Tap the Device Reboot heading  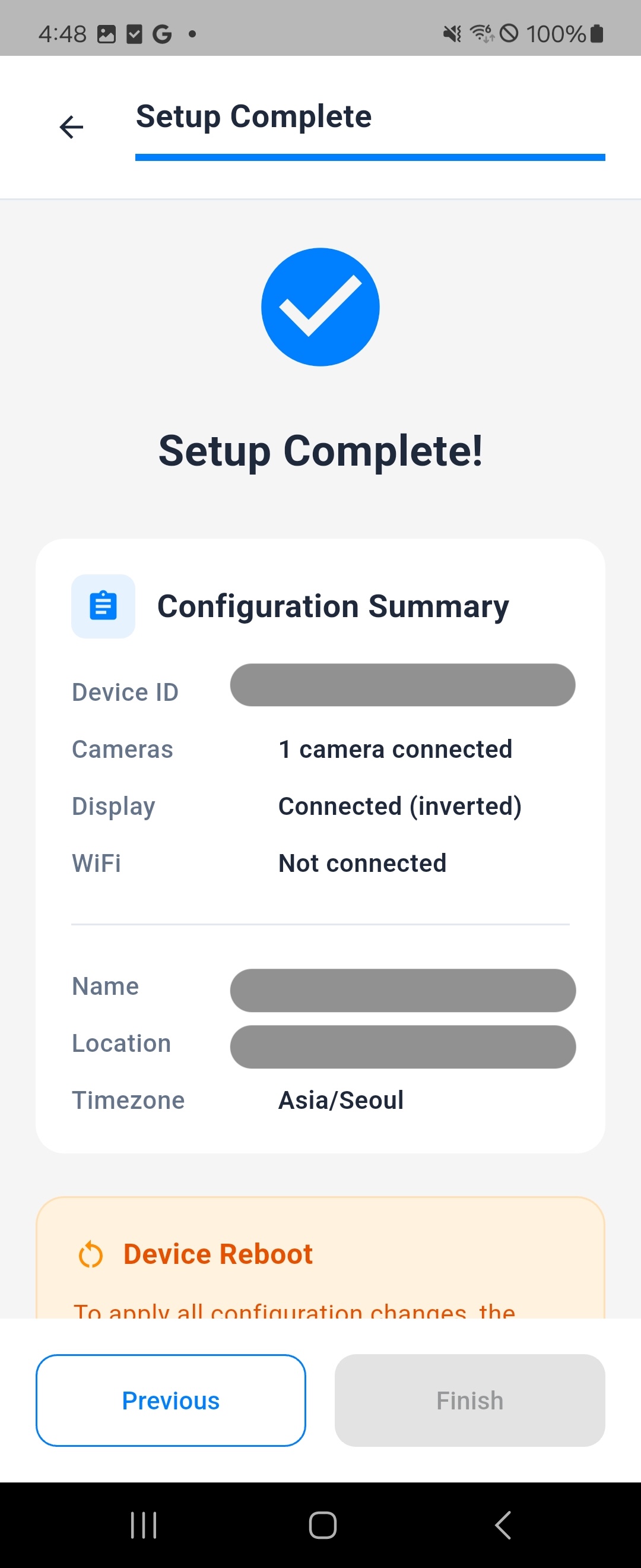click(218, 1254)
